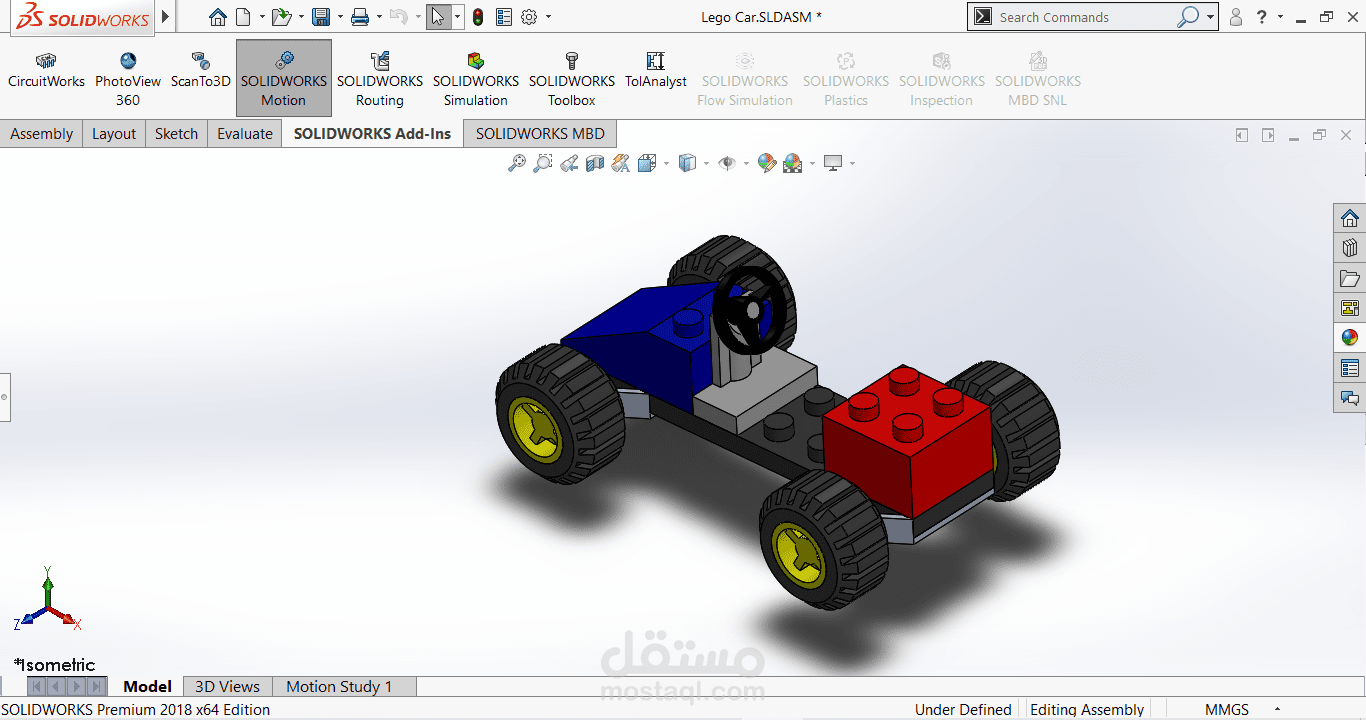The height and width of the screenshot is (720, 1366).
Task: Open View Palette in task pane
Action: click(x=1350, y=308)
